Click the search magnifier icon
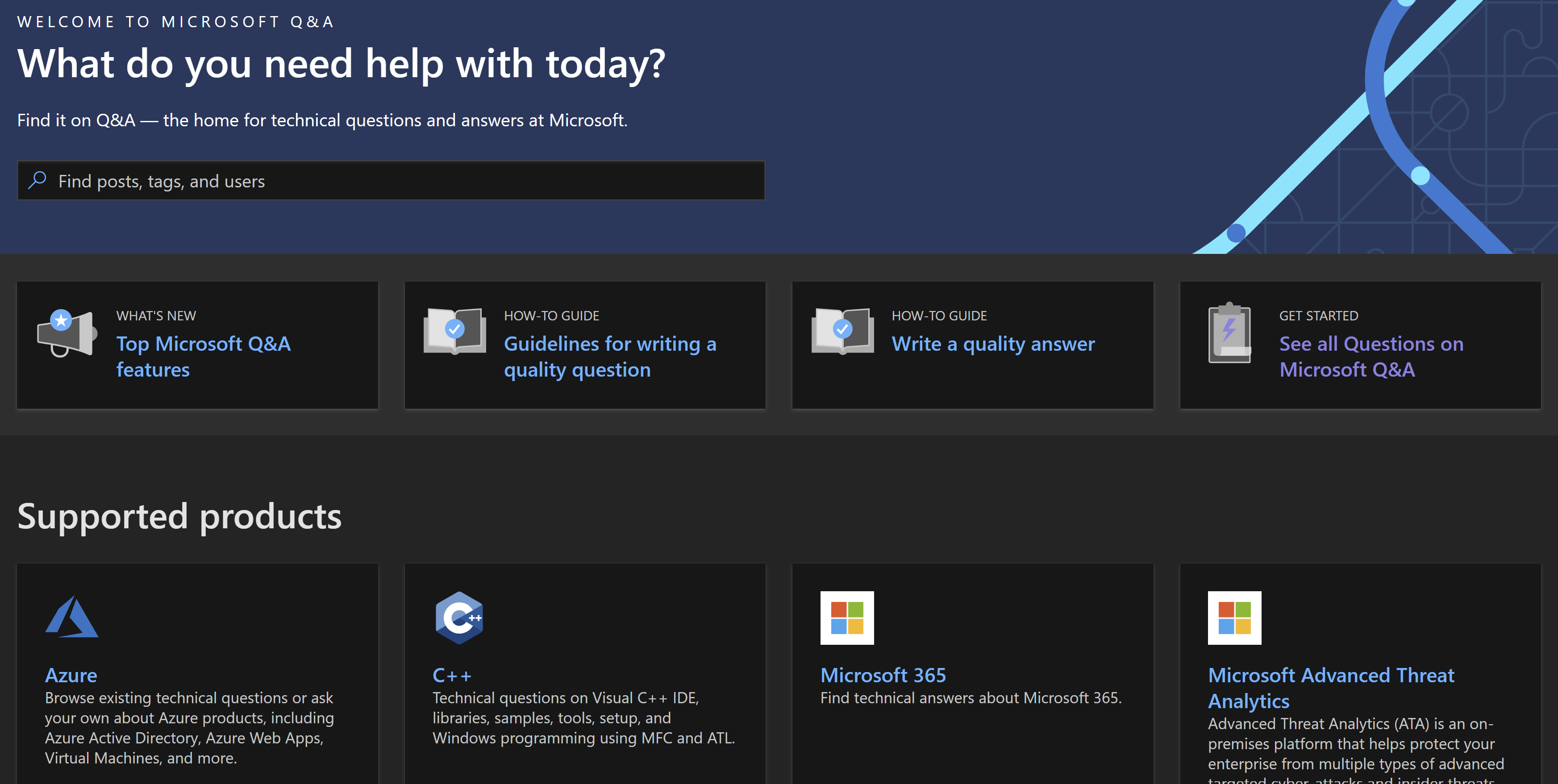Screen dimensions: 1558x784 [x=37, y=179]
